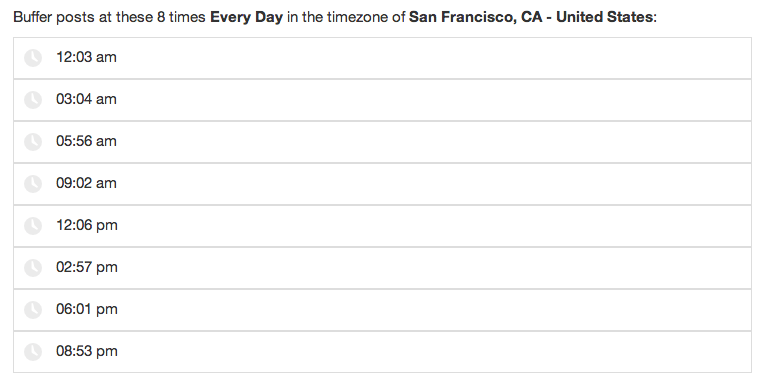Click the clock icon beside 03:04 am
Viewport: 761px width, 389px height.
(x=33, y=100)
